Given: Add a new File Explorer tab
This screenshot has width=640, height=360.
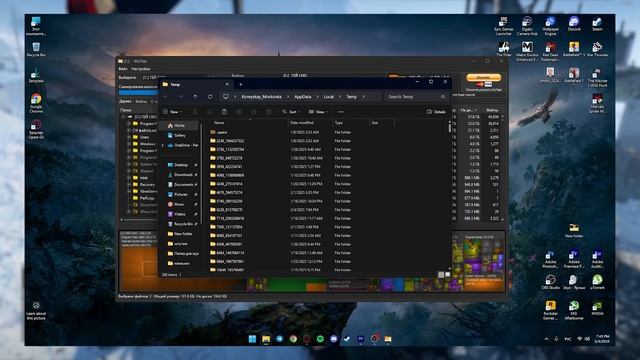Looking at the screenshot, I should tap(241, 84).
